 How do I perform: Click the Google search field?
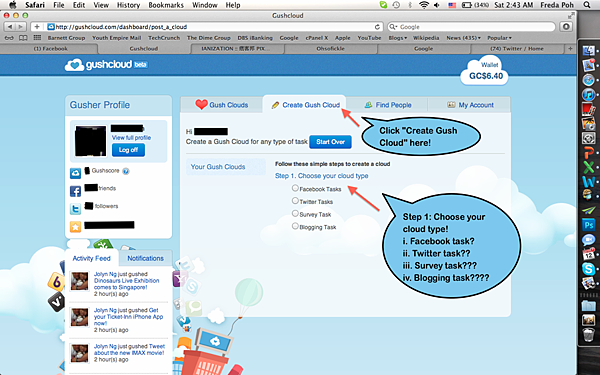[x=471, y=27]
